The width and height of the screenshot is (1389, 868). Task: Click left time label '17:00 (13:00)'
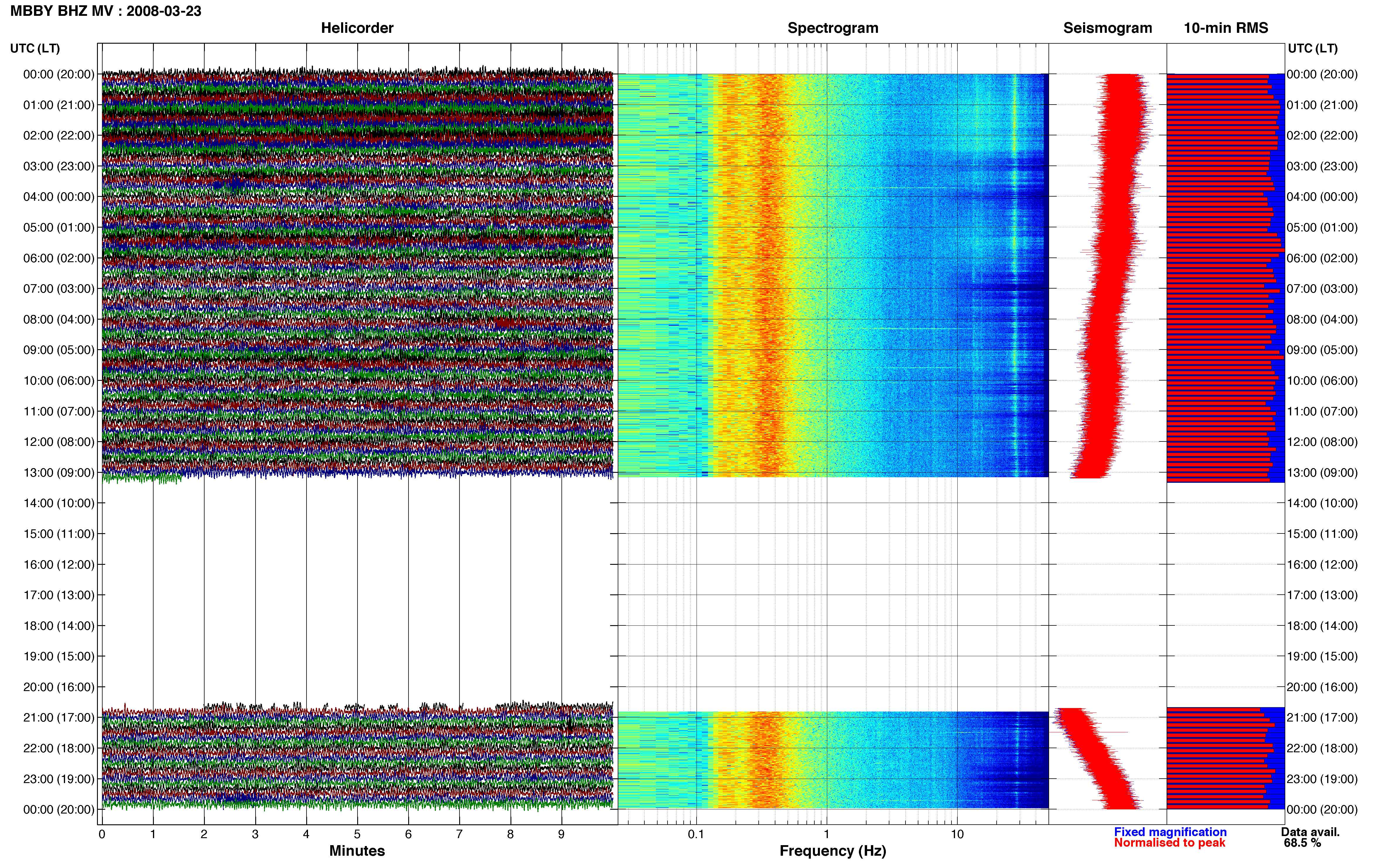59,595
